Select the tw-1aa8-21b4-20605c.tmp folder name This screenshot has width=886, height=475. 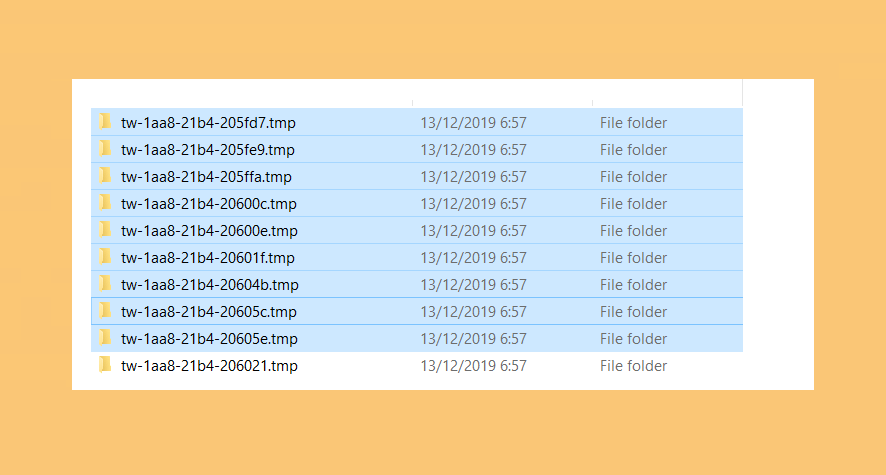point(209,312)
